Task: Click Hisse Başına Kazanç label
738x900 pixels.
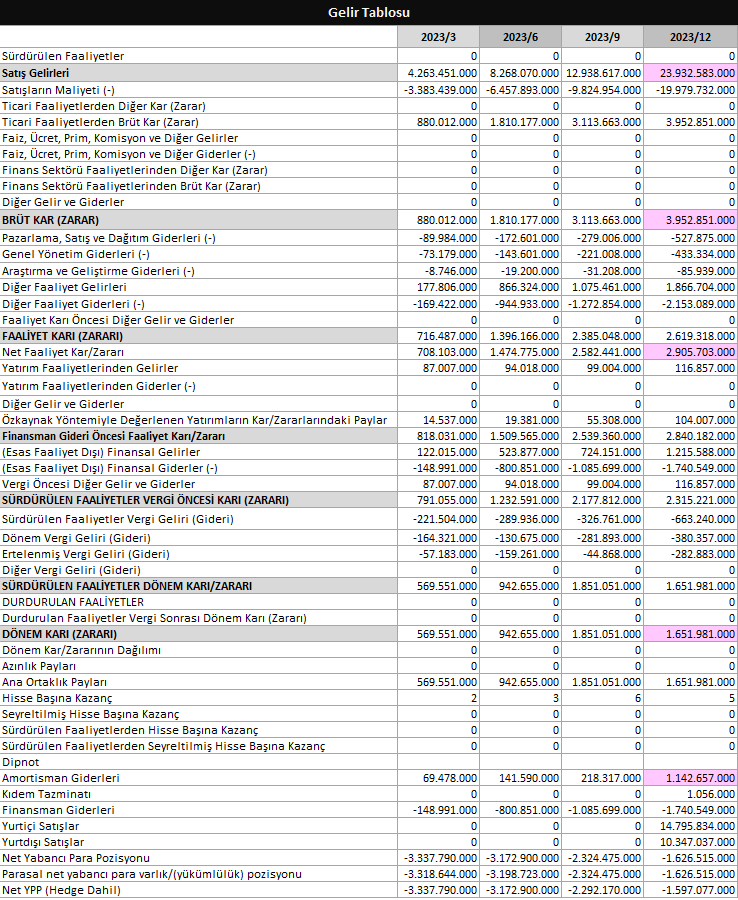Action: point(57,699)
